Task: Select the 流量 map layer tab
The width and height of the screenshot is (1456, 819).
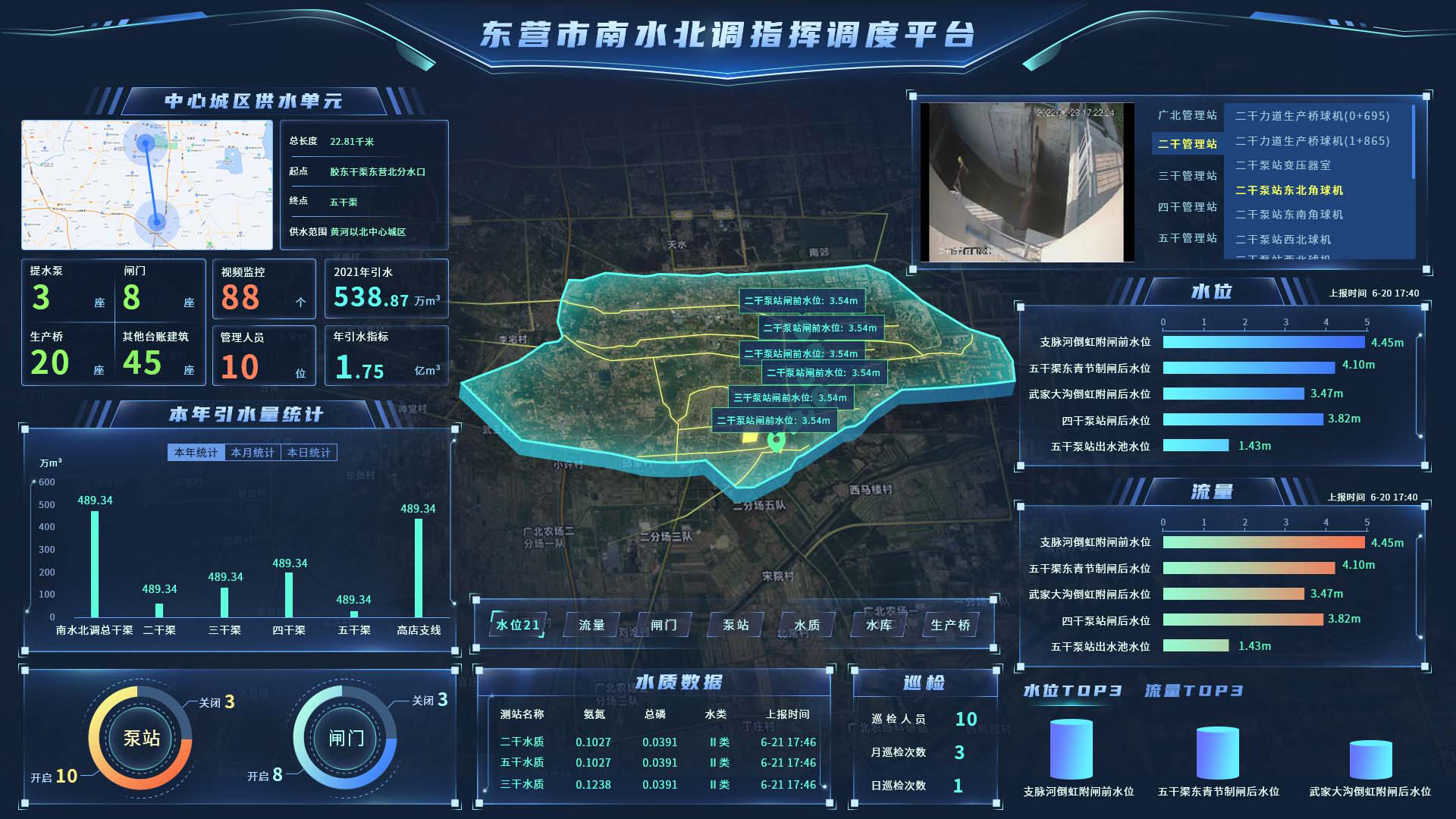Action: pyautogui.click(x=591, y=625)
